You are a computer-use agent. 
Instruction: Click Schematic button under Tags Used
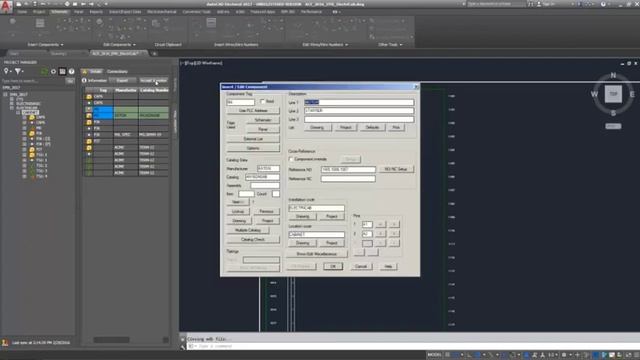[x=263, y=120]
